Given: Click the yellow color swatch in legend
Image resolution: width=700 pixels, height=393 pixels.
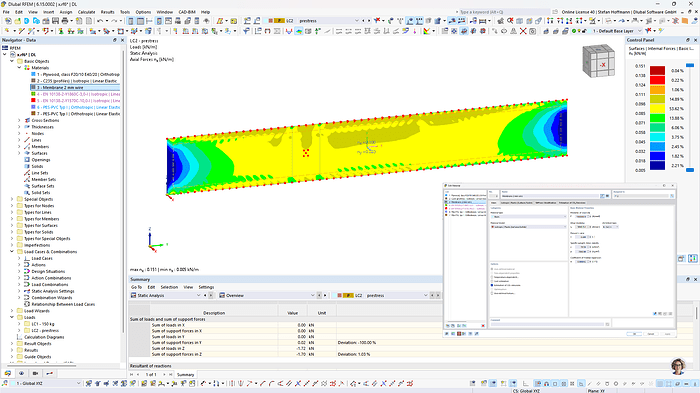Looking at the screenshot, I should coord(657,109).
